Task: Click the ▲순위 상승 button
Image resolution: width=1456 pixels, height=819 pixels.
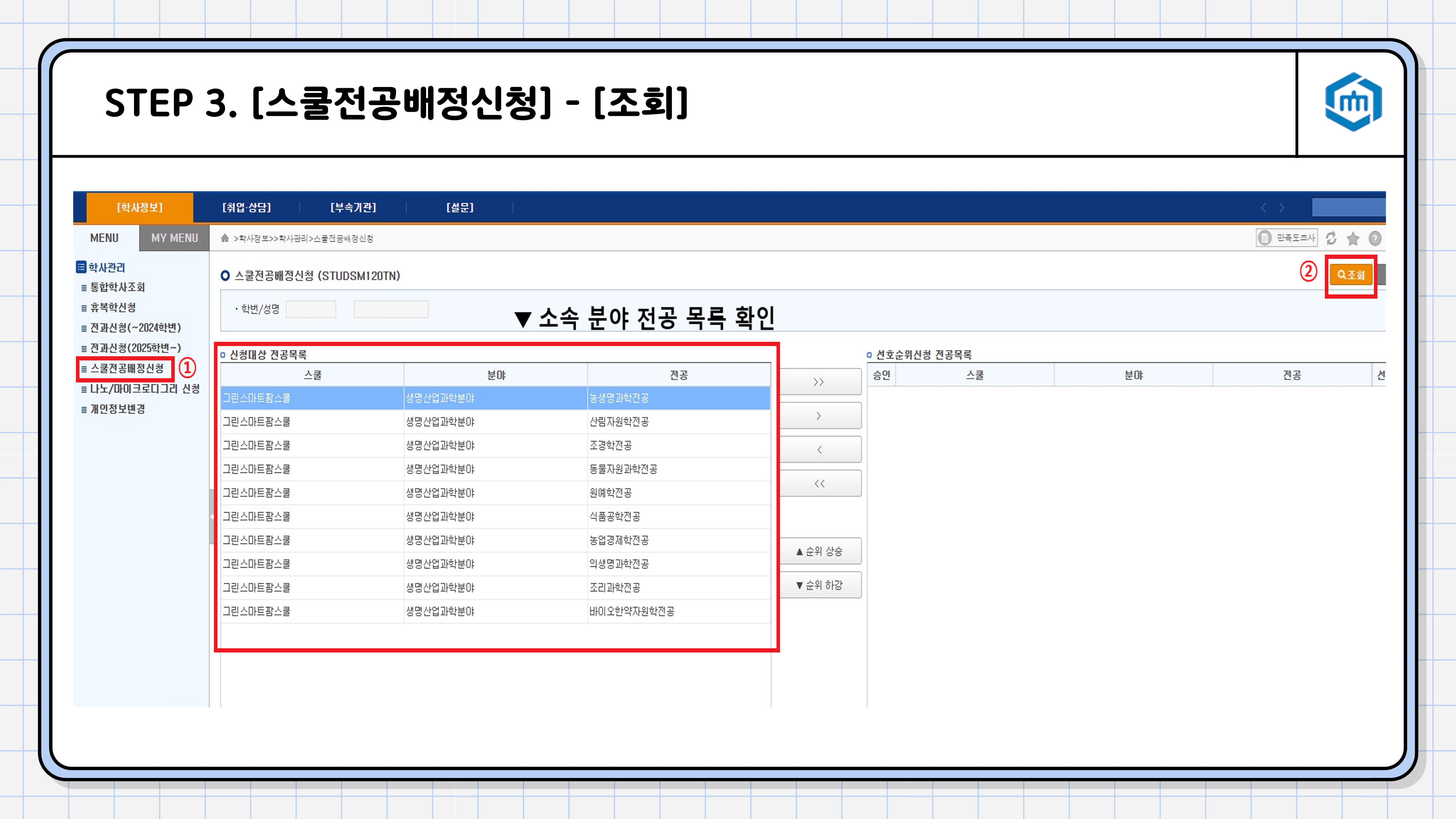Action: [x=819, y=551]
